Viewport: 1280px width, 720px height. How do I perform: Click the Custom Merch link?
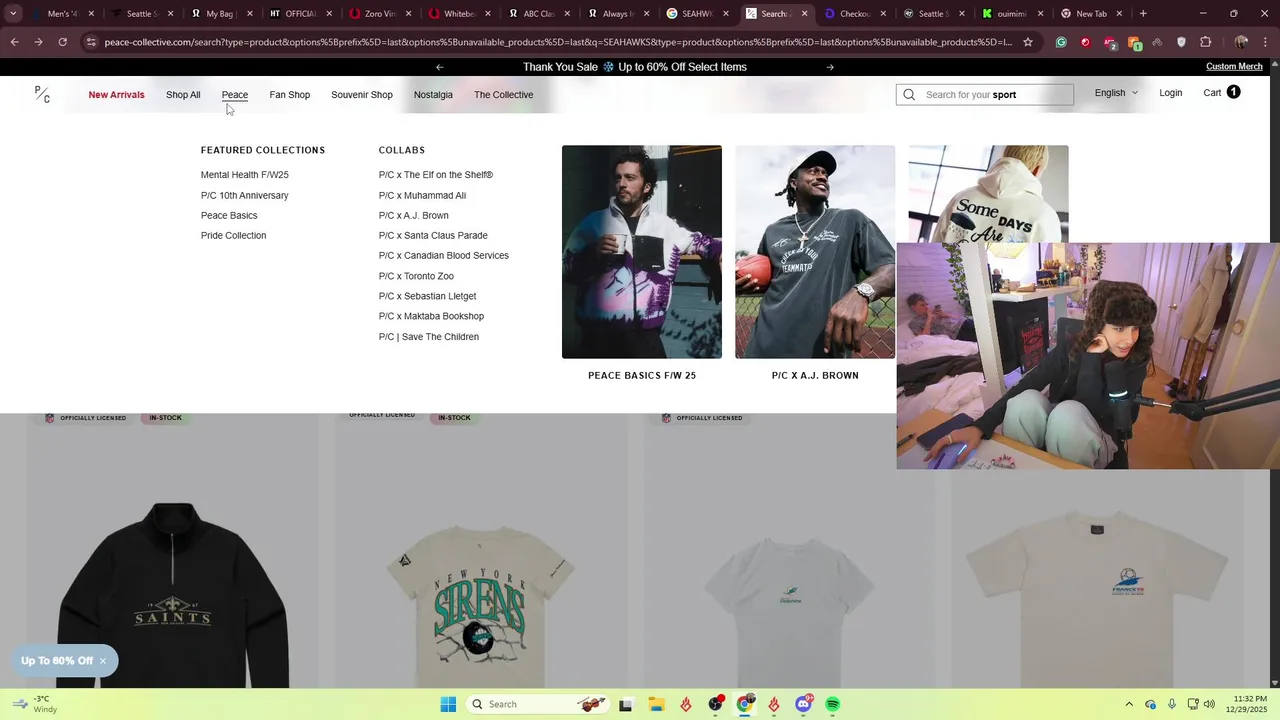1234,67
